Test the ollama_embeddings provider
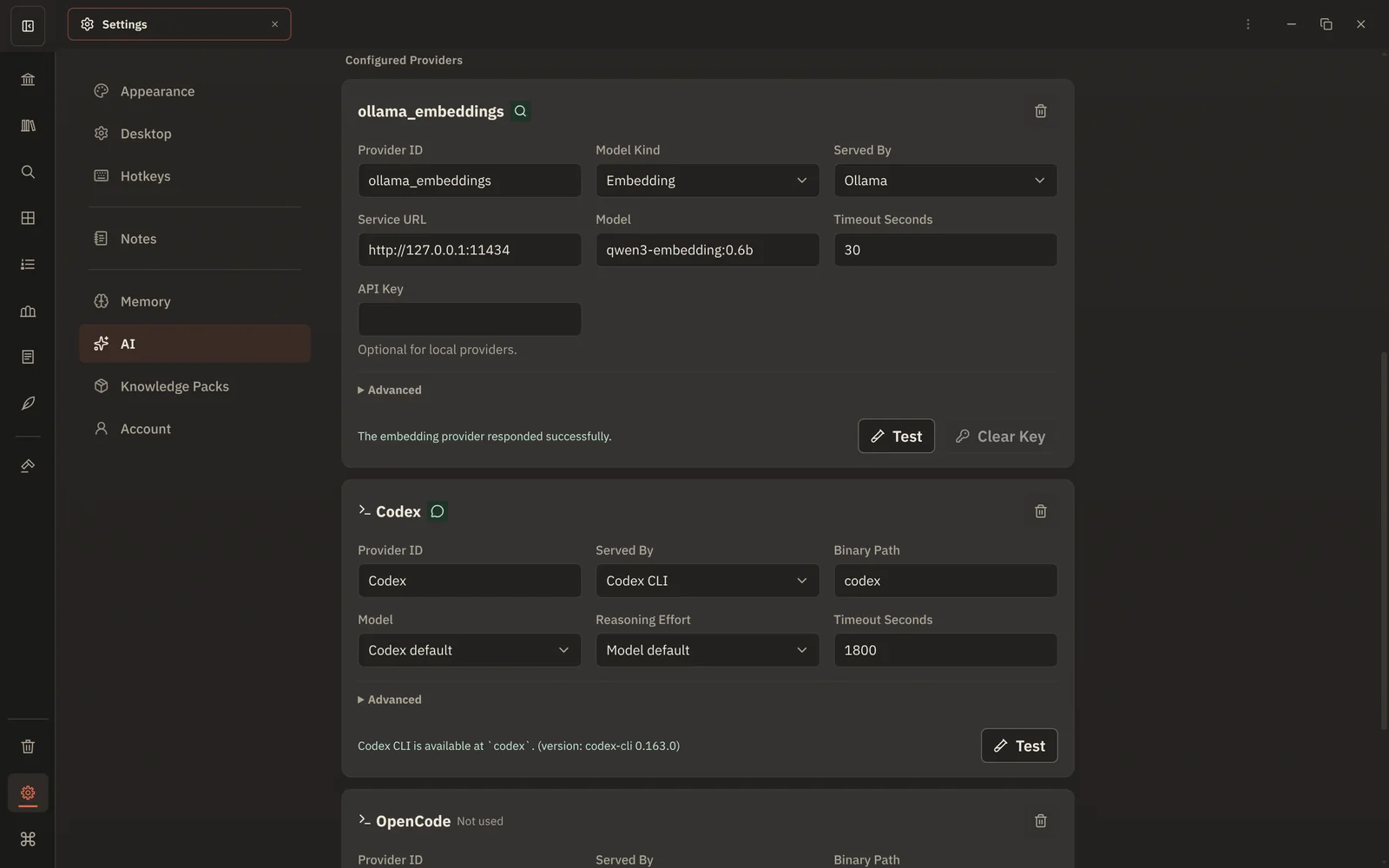1389x868 pixels. (896, 437)
